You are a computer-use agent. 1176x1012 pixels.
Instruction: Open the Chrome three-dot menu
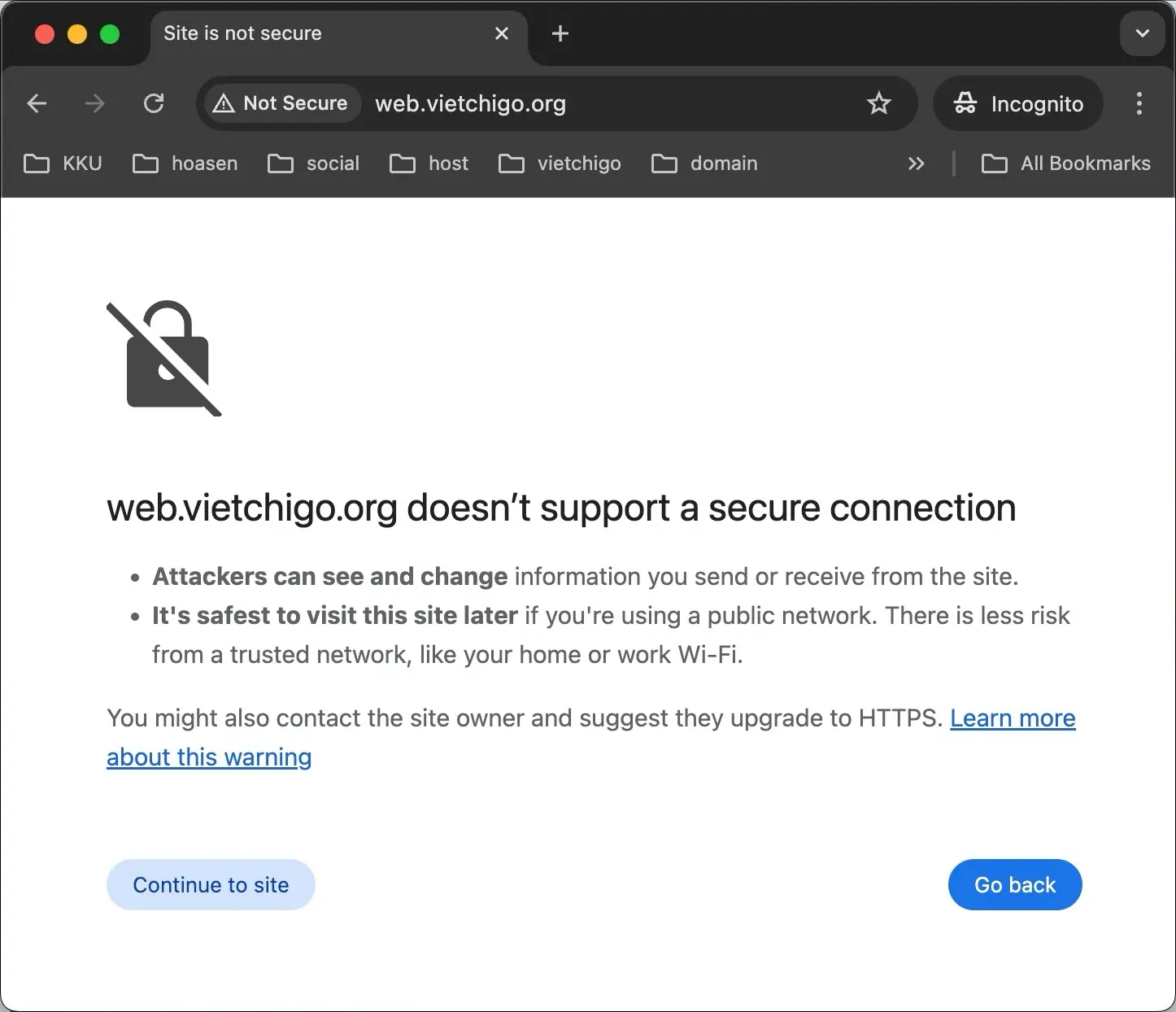[1139, 103]
